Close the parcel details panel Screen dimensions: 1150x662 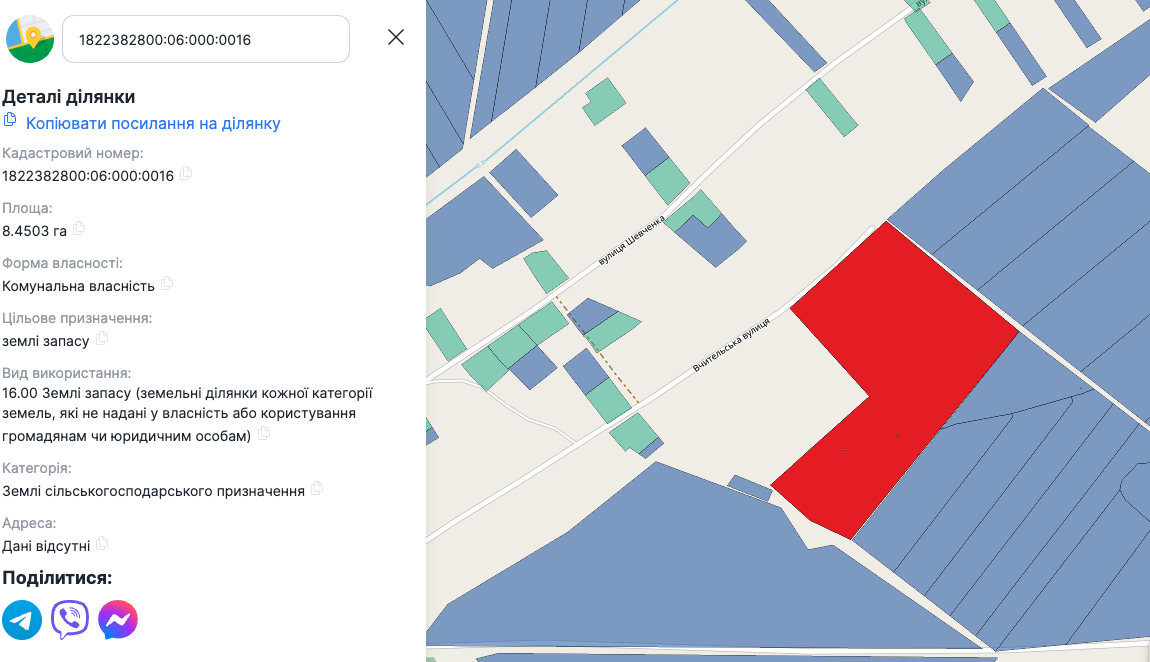tap(396, 38)
